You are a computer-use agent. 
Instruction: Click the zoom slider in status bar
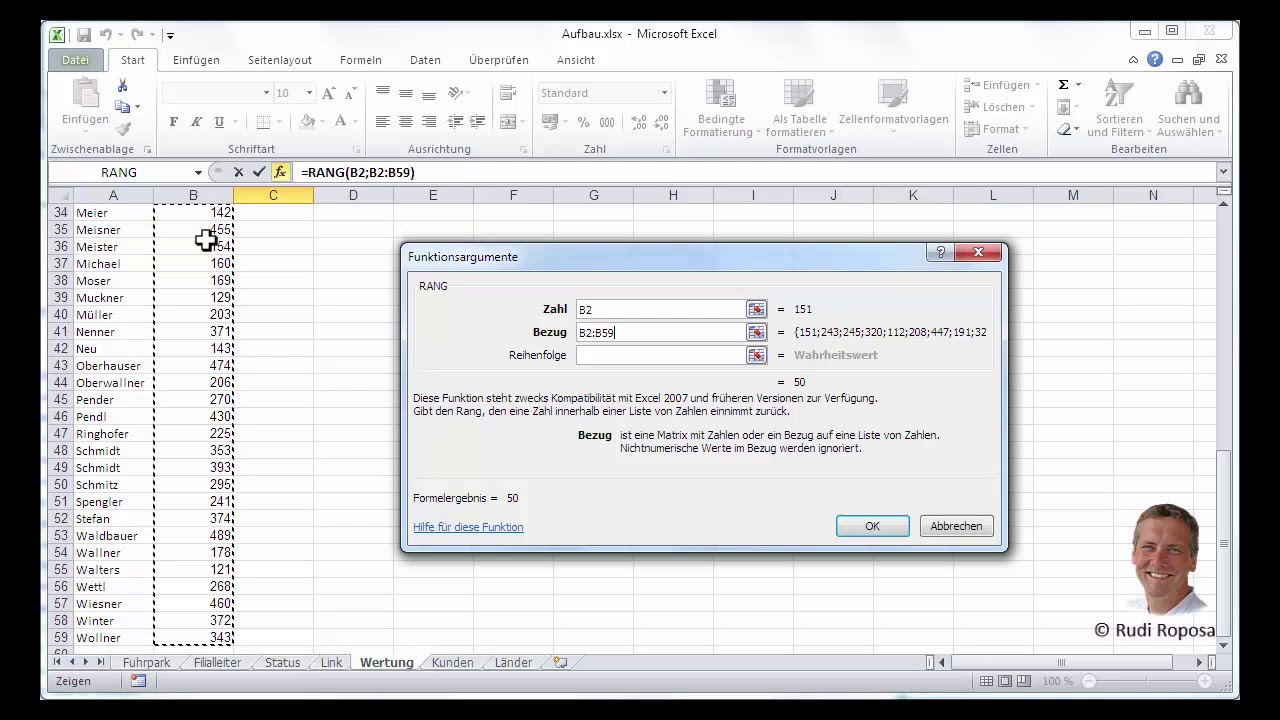tap(1146, 681)
